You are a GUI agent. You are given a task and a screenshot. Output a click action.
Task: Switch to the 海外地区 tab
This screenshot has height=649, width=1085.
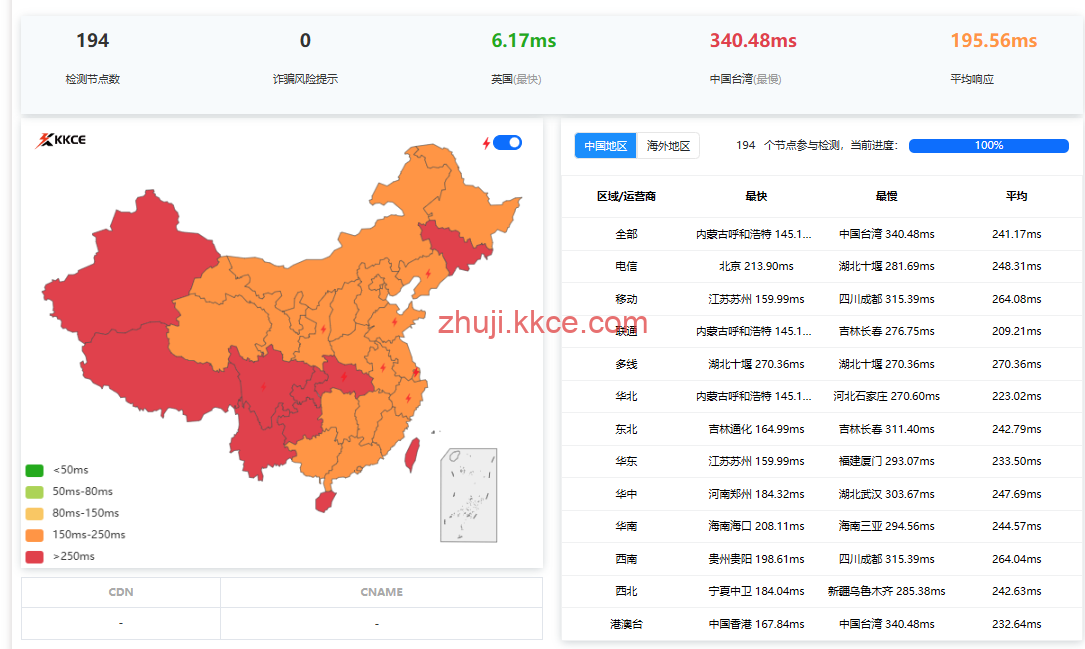click(668, 146)
